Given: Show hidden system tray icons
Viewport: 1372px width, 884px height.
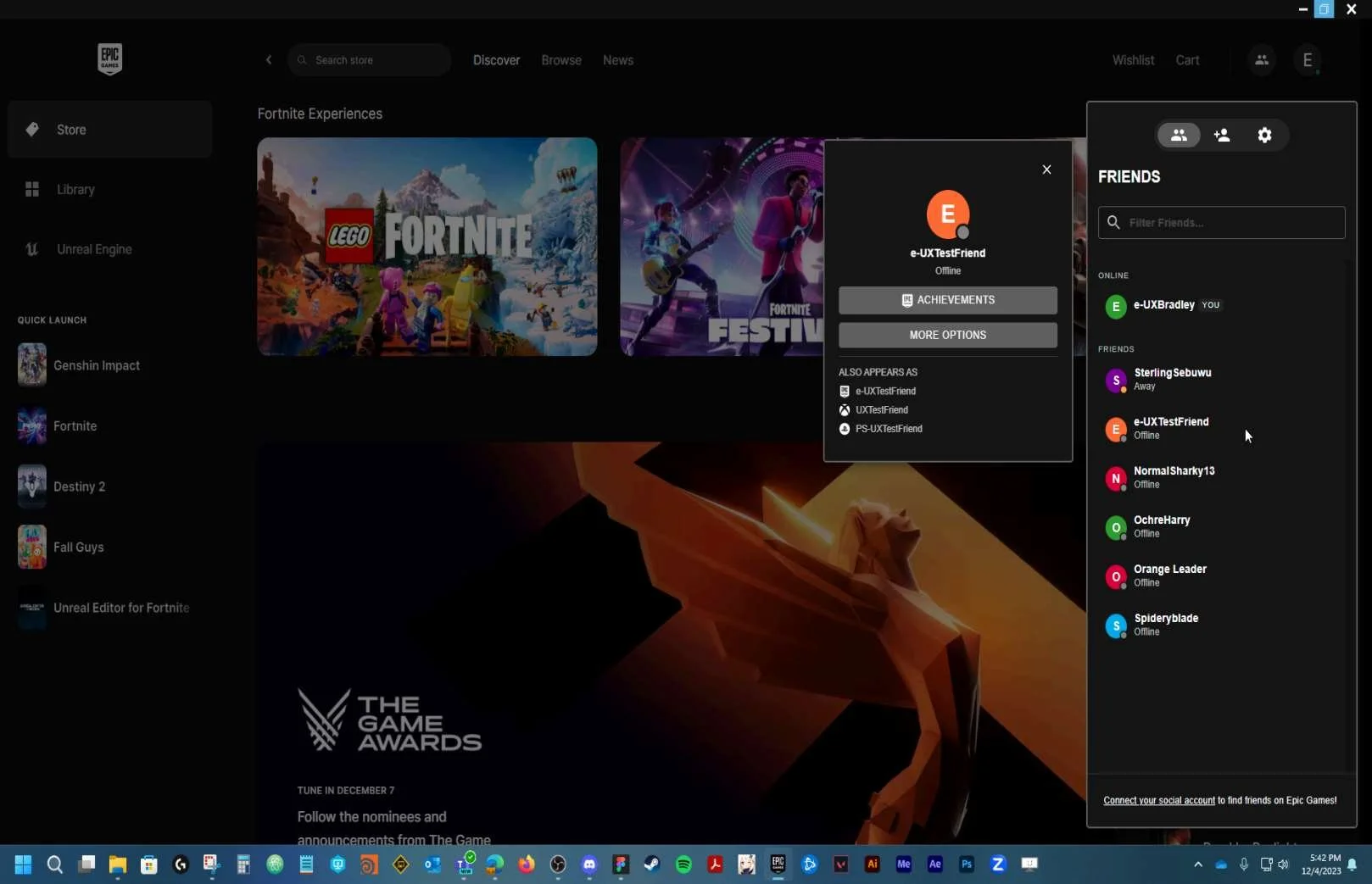Looking at the screenshot, I should point(1197,865).
